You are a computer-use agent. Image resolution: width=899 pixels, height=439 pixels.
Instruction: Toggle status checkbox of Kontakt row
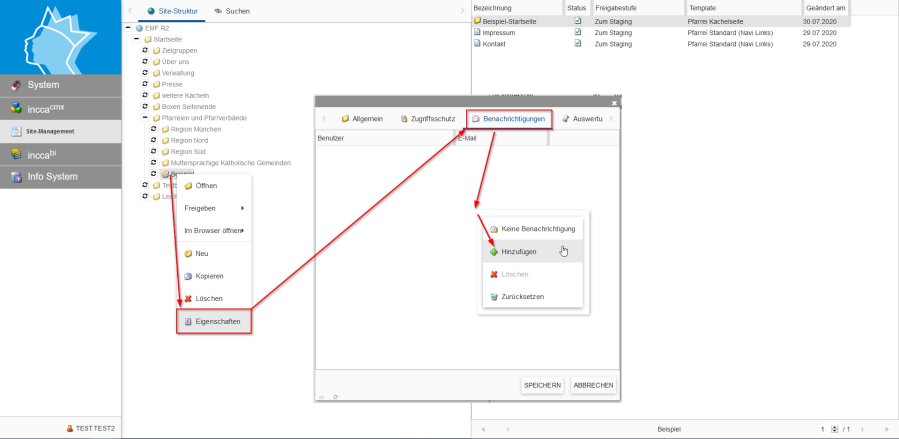point(577,44)
